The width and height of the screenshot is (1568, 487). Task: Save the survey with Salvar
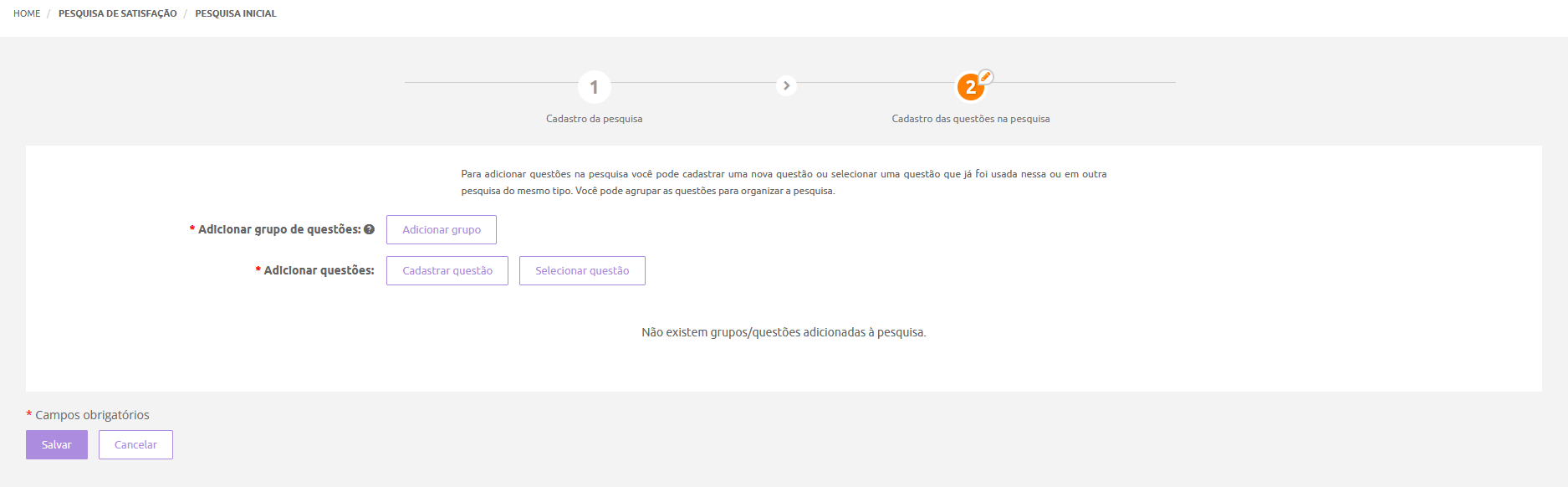(56, 445)
